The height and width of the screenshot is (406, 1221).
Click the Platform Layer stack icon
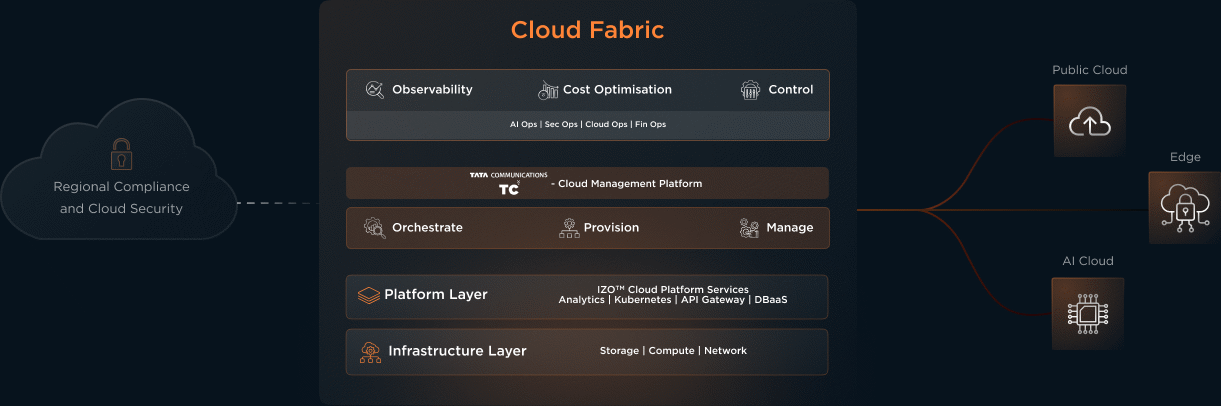(369, 295)
